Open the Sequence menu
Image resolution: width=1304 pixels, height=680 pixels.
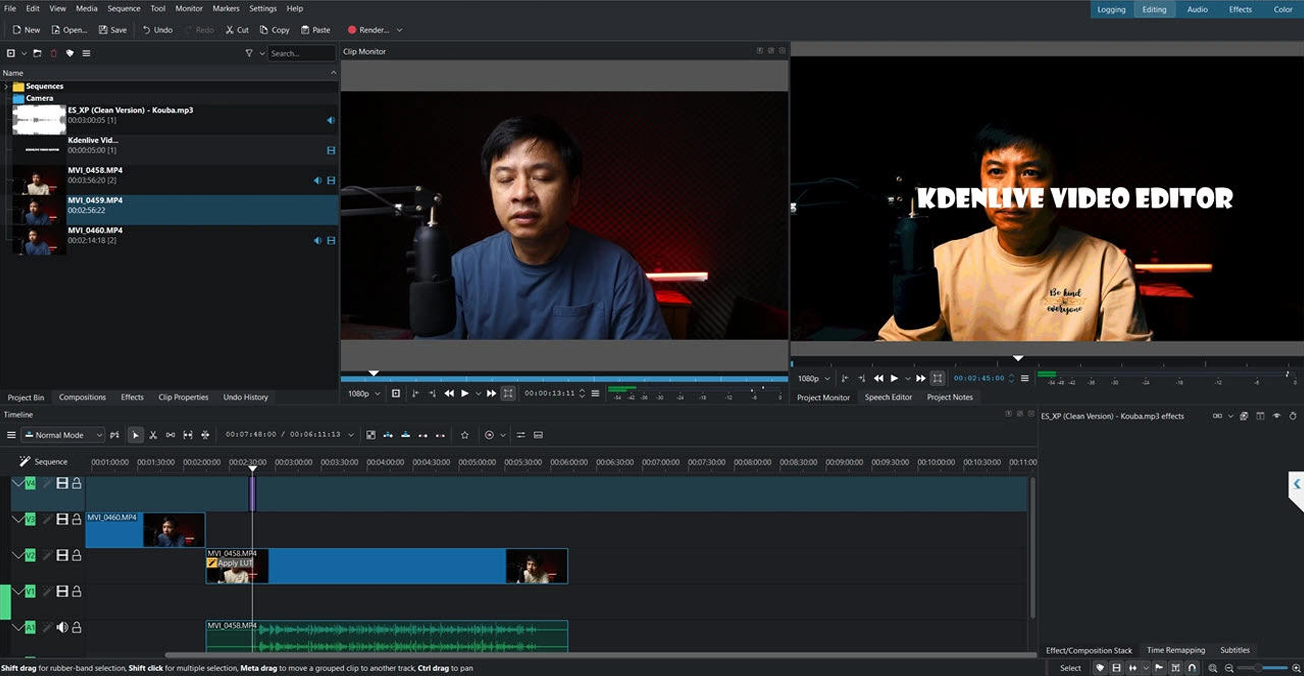click(124, 8)
